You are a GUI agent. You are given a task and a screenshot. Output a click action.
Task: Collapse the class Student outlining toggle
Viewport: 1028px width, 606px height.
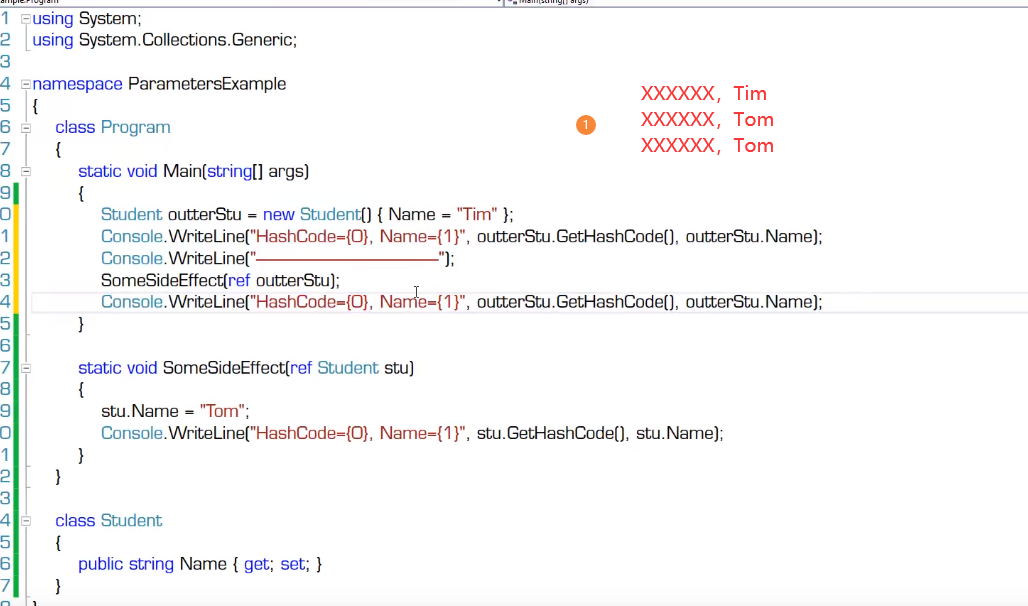[26, 521]
